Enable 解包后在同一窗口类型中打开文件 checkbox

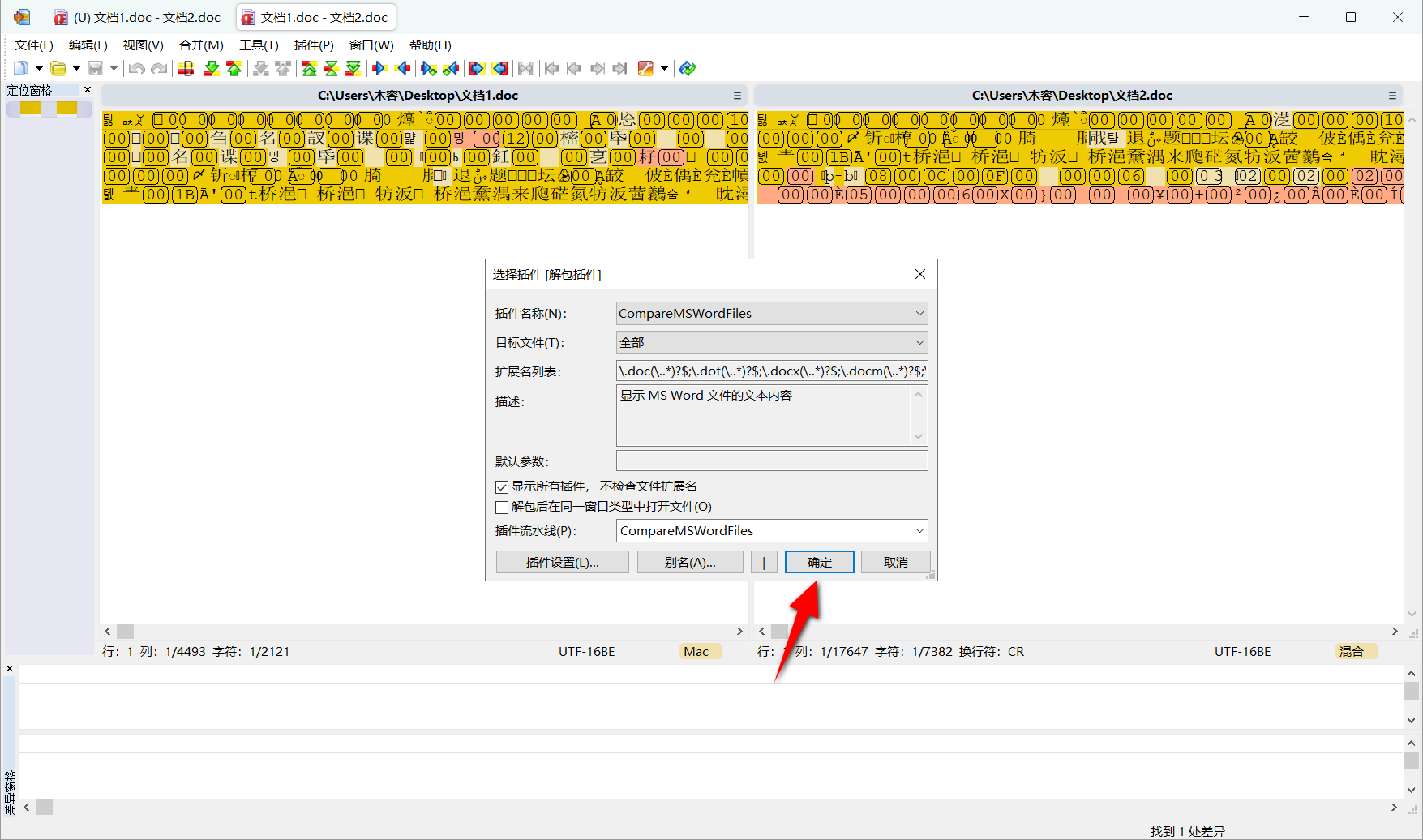tap(502, 507)
